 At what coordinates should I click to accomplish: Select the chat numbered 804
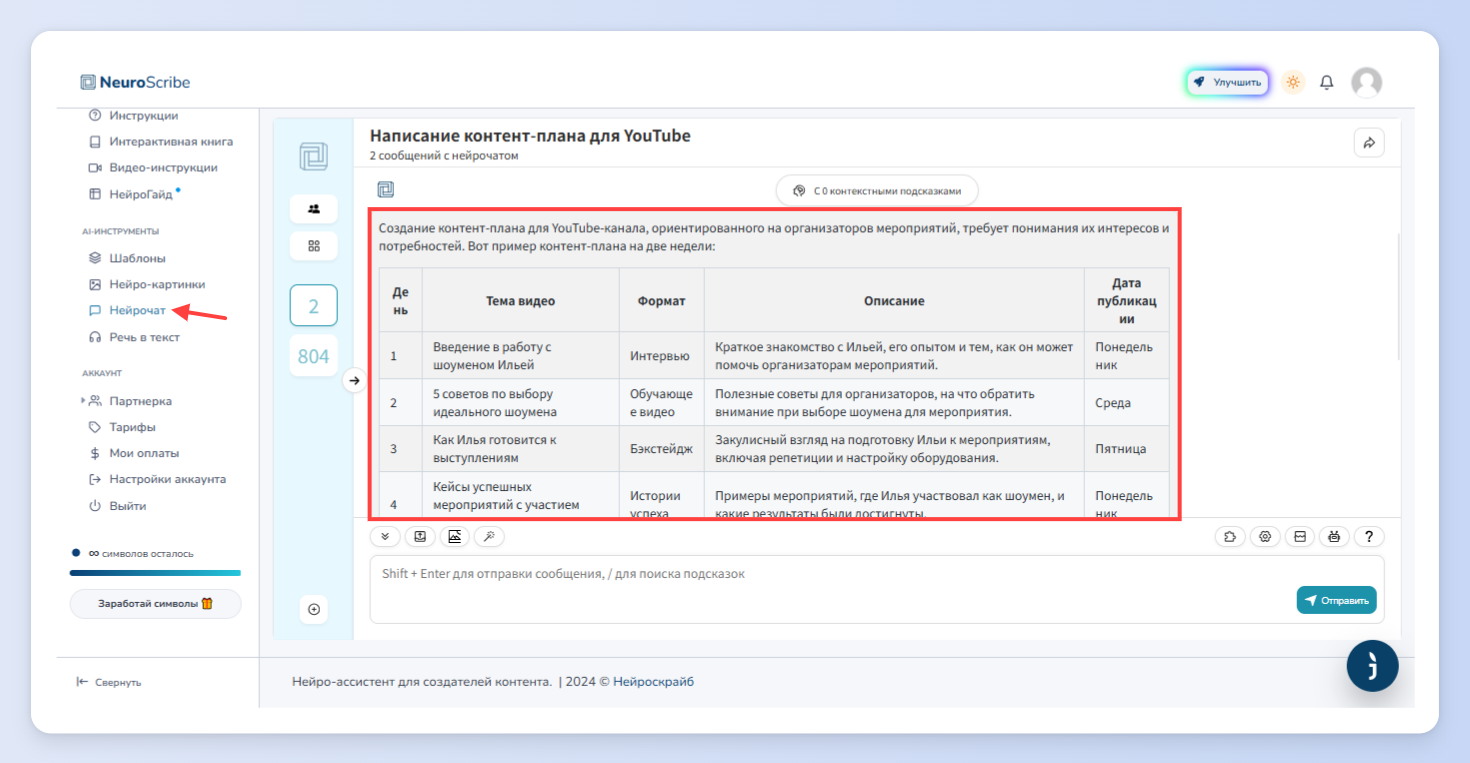click(313, 356)
